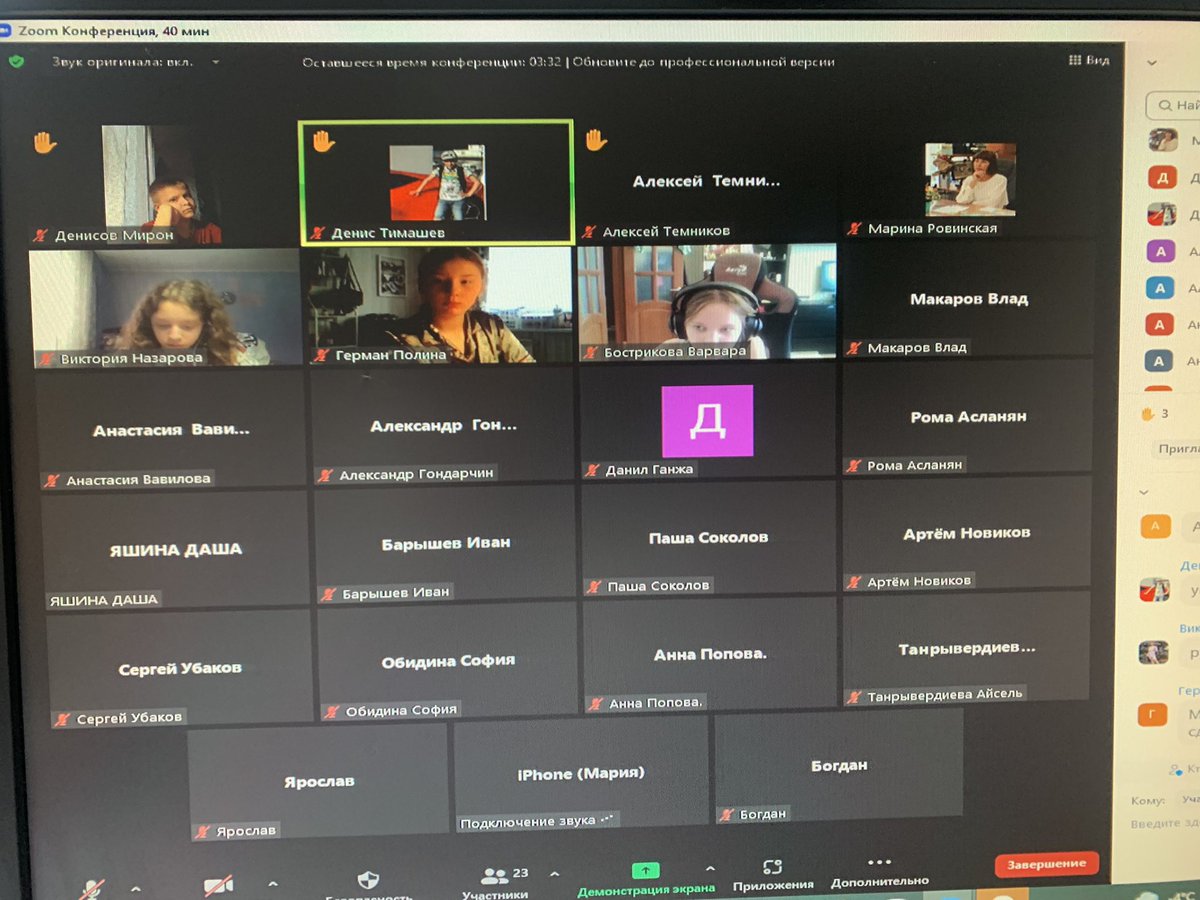Viewport: 1200px width, 900px height.
Task: Click muted mic icon beside Герман Полина name
Action: click(322, 354)
